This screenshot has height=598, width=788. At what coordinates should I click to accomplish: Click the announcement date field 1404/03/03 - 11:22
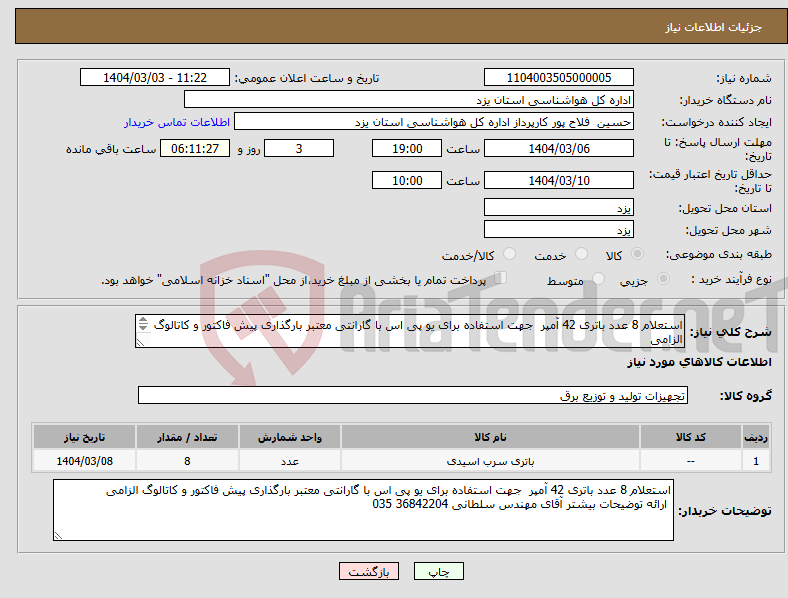tap(155, 77)
